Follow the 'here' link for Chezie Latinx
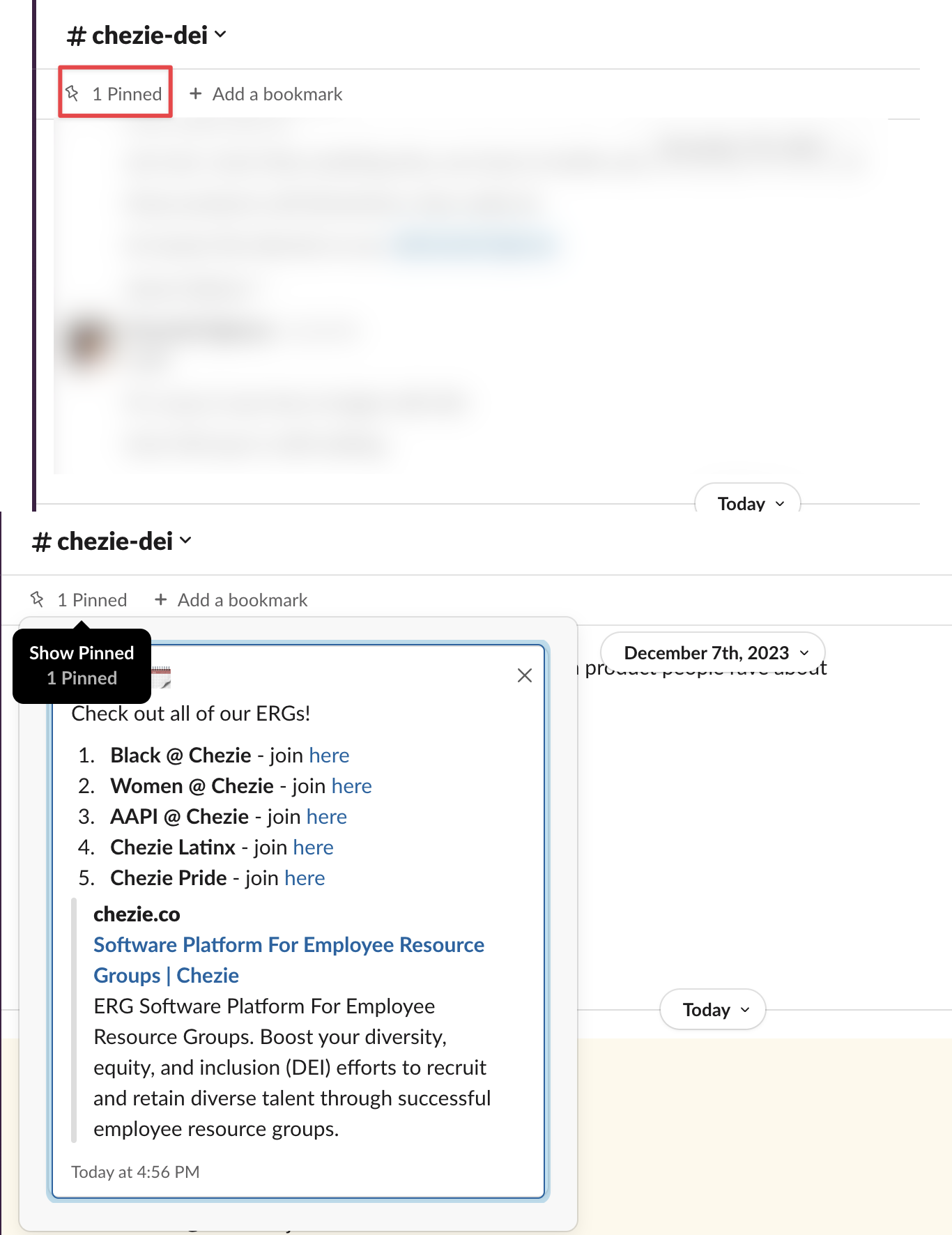This screenshot has width=952, height=1235. [313, 847]
